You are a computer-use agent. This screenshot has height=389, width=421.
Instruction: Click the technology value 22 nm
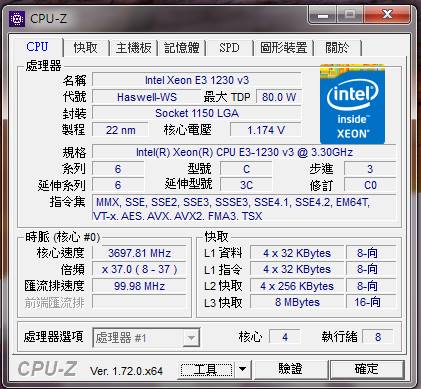pos(120,130)
